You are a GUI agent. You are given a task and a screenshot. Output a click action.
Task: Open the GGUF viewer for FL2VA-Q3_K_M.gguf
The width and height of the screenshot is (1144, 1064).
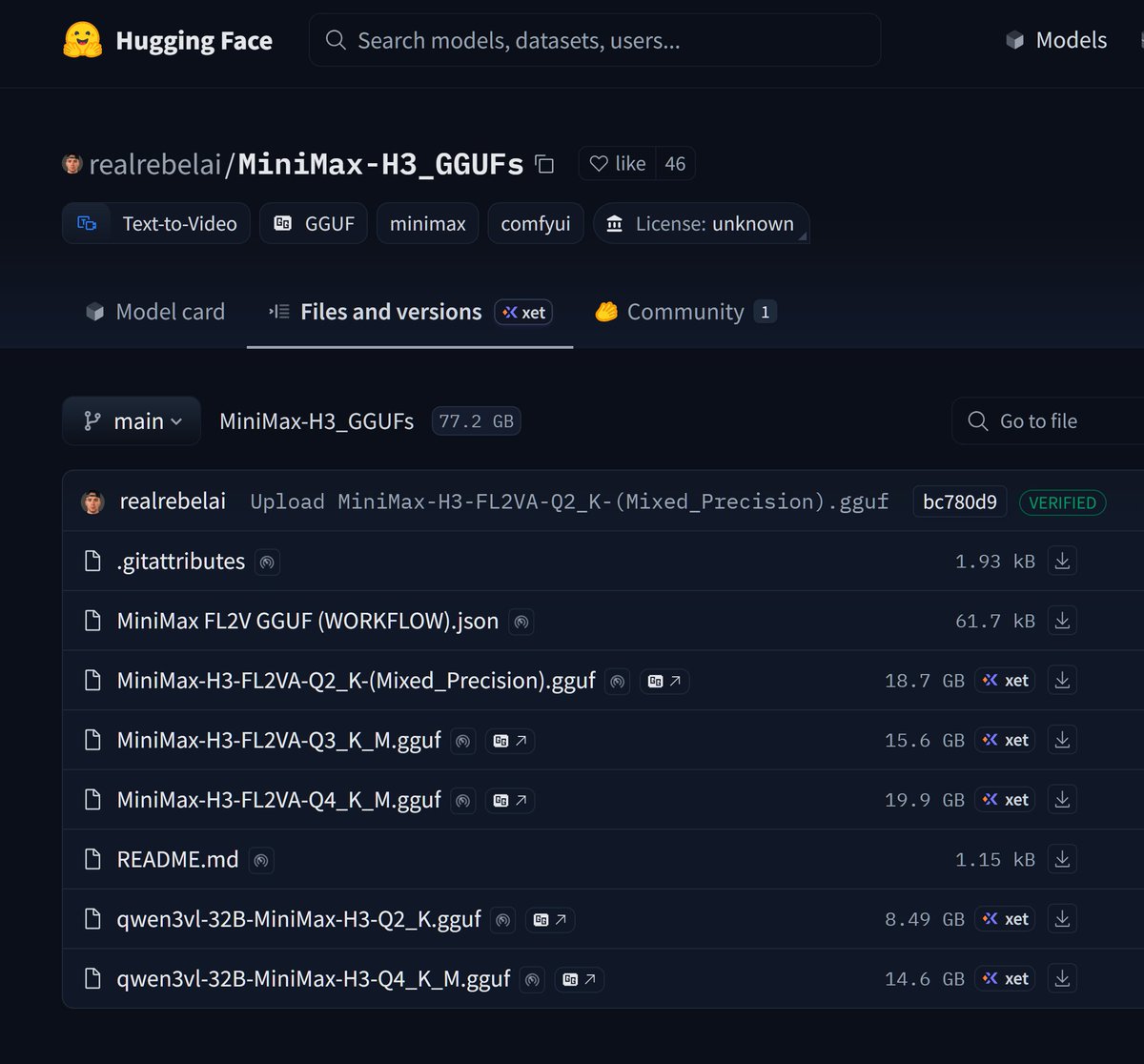pyautogui.click(x=510, y=741)
